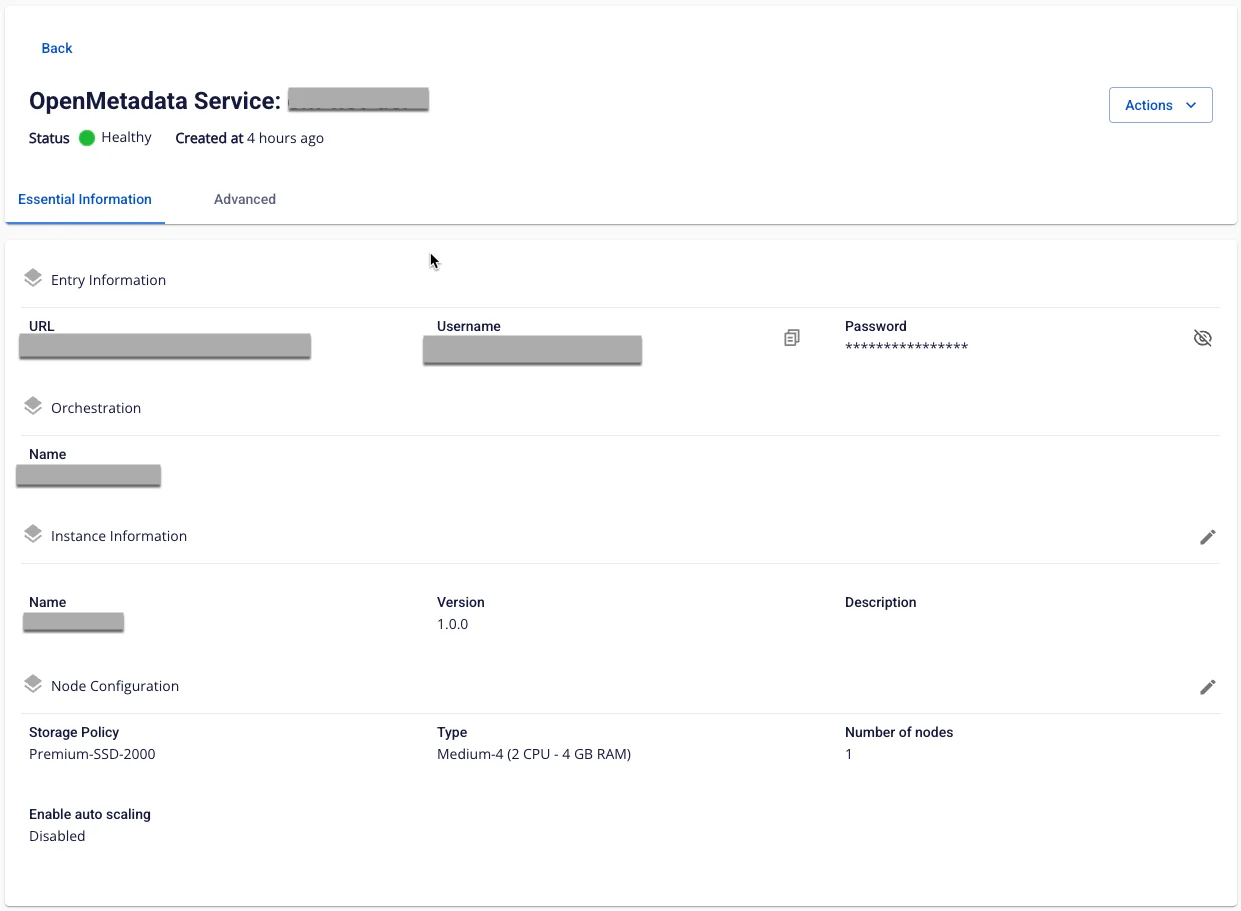Go back using the Back link
1241x911 pixels.
click(x=57, y=48)
